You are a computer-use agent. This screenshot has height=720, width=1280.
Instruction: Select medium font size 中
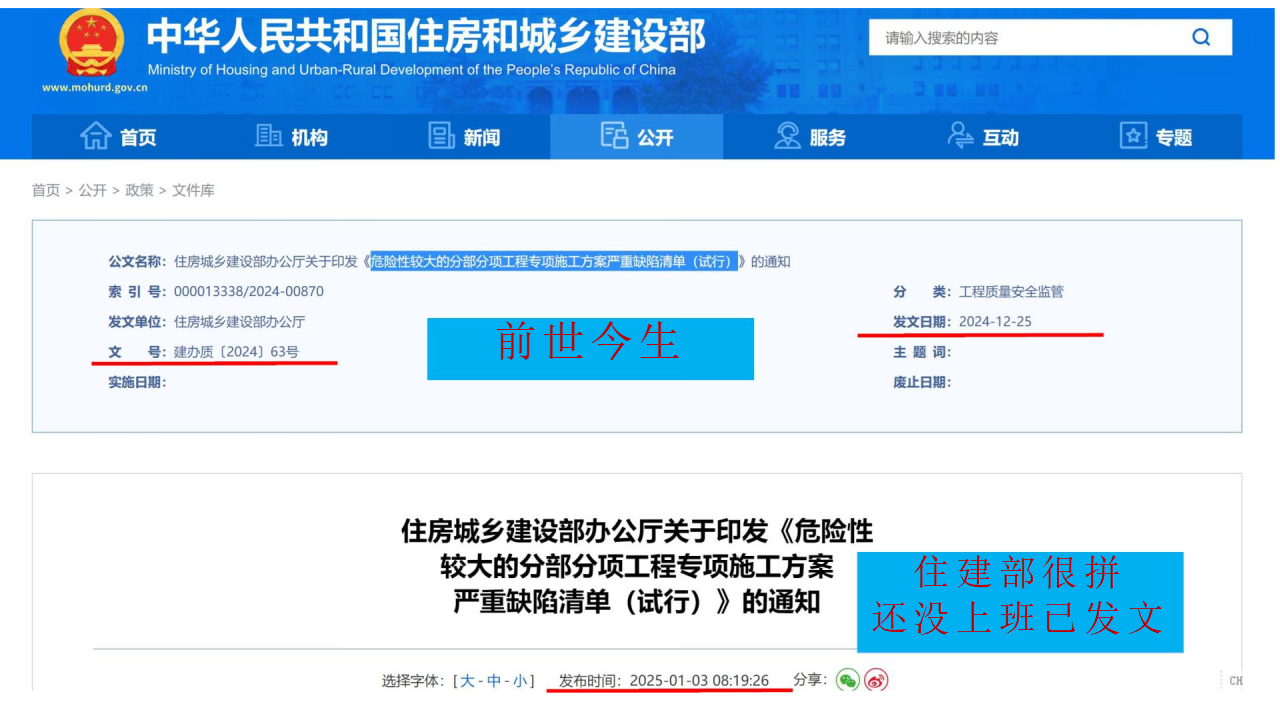[494, 682]
